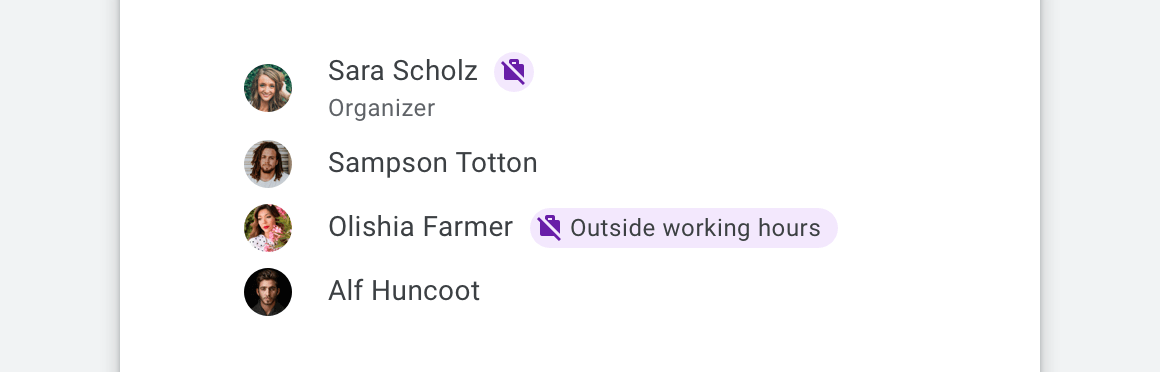Click the crossed briefcase icon beside Olishia Farmer
Screen dimensions: 1160x372
(x=550, y=227)
